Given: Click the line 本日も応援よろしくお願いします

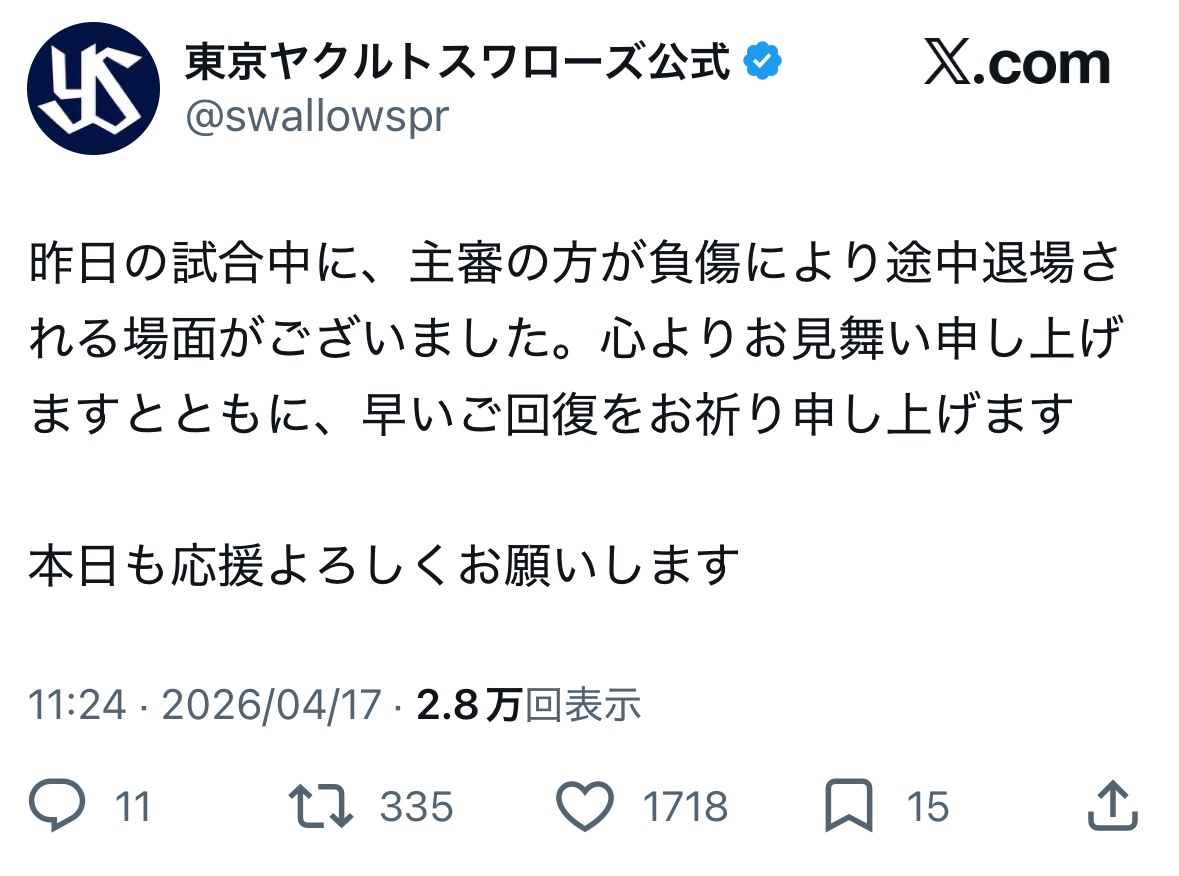Looking at the screenshot, I should [383, 567].
